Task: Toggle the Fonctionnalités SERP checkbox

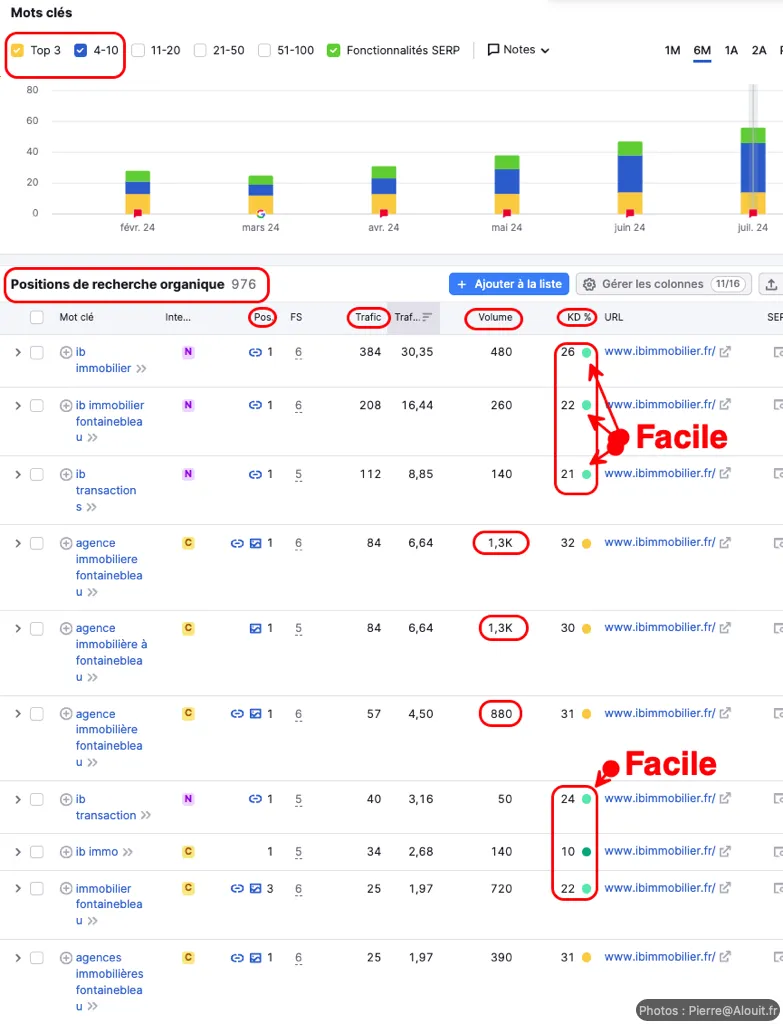Action: click(334, 50)
